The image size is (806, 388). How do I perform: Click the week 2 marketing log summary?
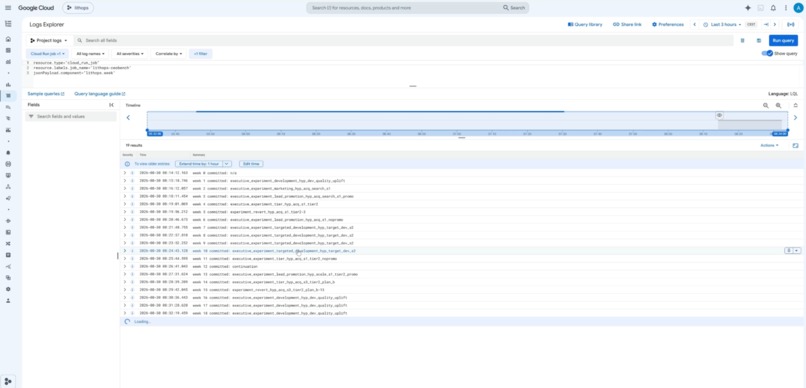pyautogui.click(x=261, y=189)
